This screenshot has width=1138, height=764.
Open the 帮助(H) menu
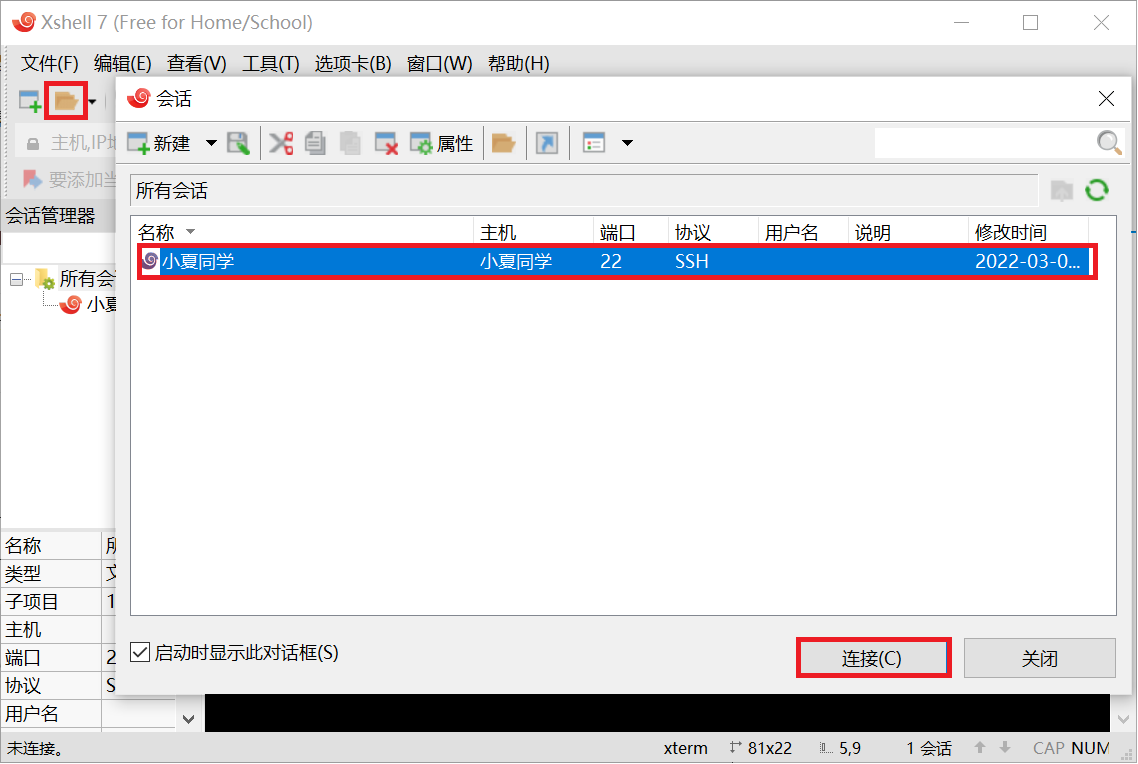(518, 64)
